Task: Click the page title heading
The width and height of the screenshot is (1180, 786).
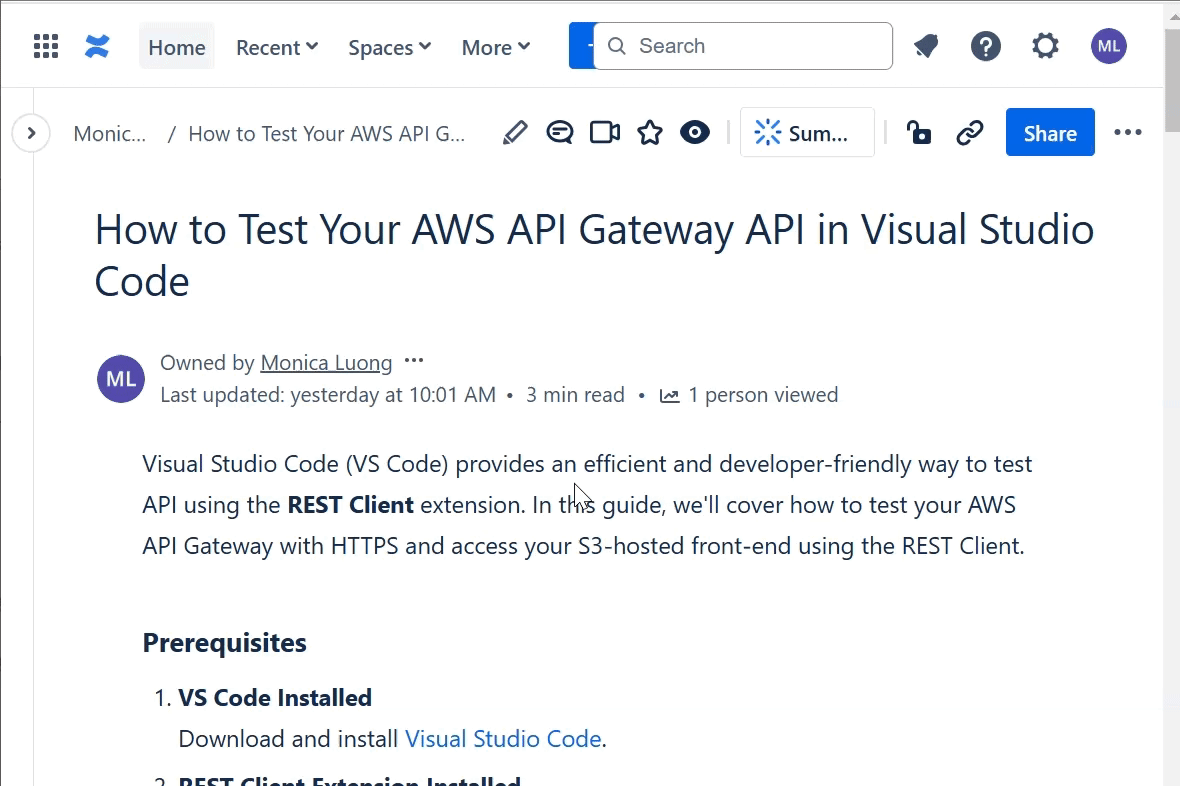Action: (594, 255)
